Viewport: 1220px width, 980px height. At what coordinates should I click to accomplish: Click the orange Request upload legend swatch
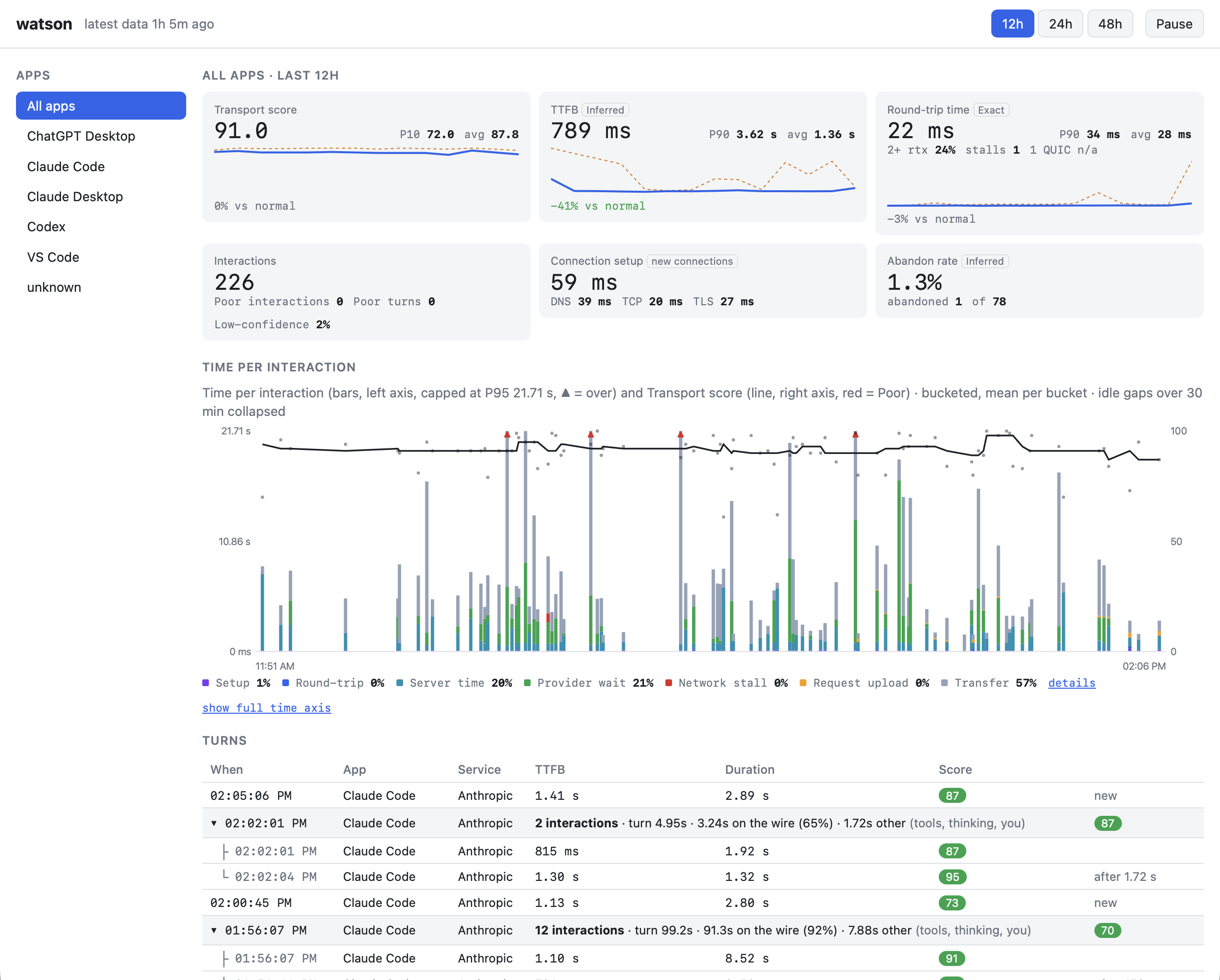(x=803, y=682)
